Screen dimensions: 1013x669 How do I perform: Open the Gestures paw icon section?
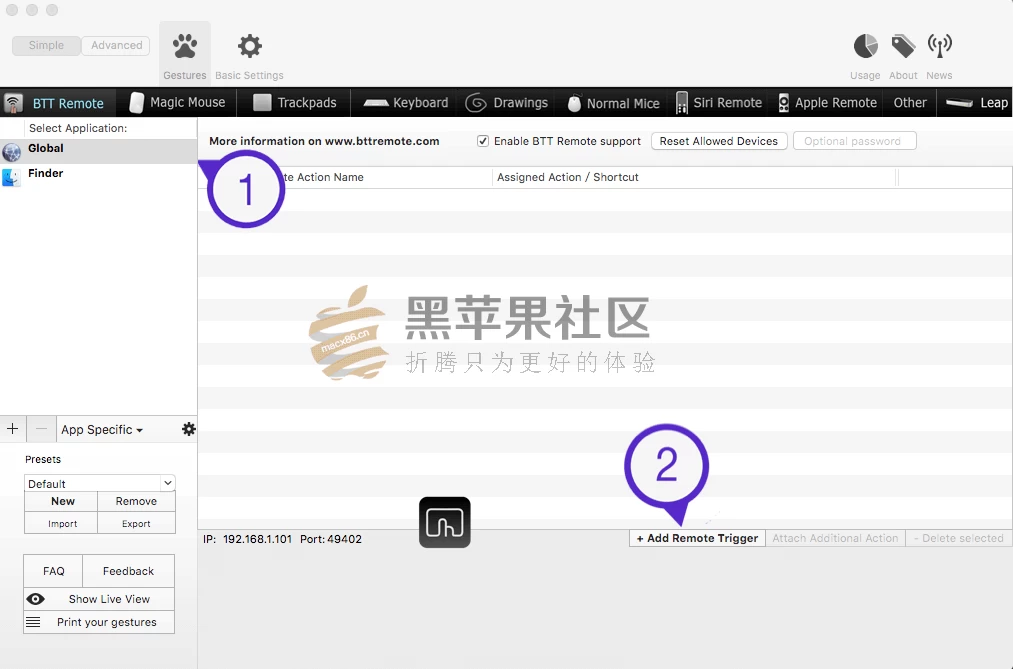point(185,46)
